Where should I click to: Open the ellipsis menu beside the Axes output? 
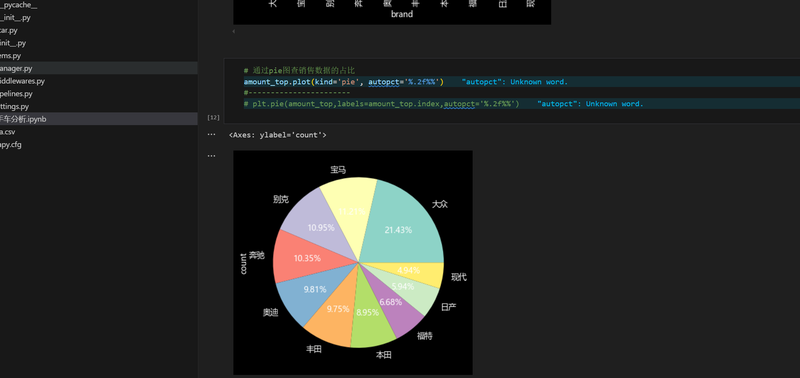tap(211, 135)
